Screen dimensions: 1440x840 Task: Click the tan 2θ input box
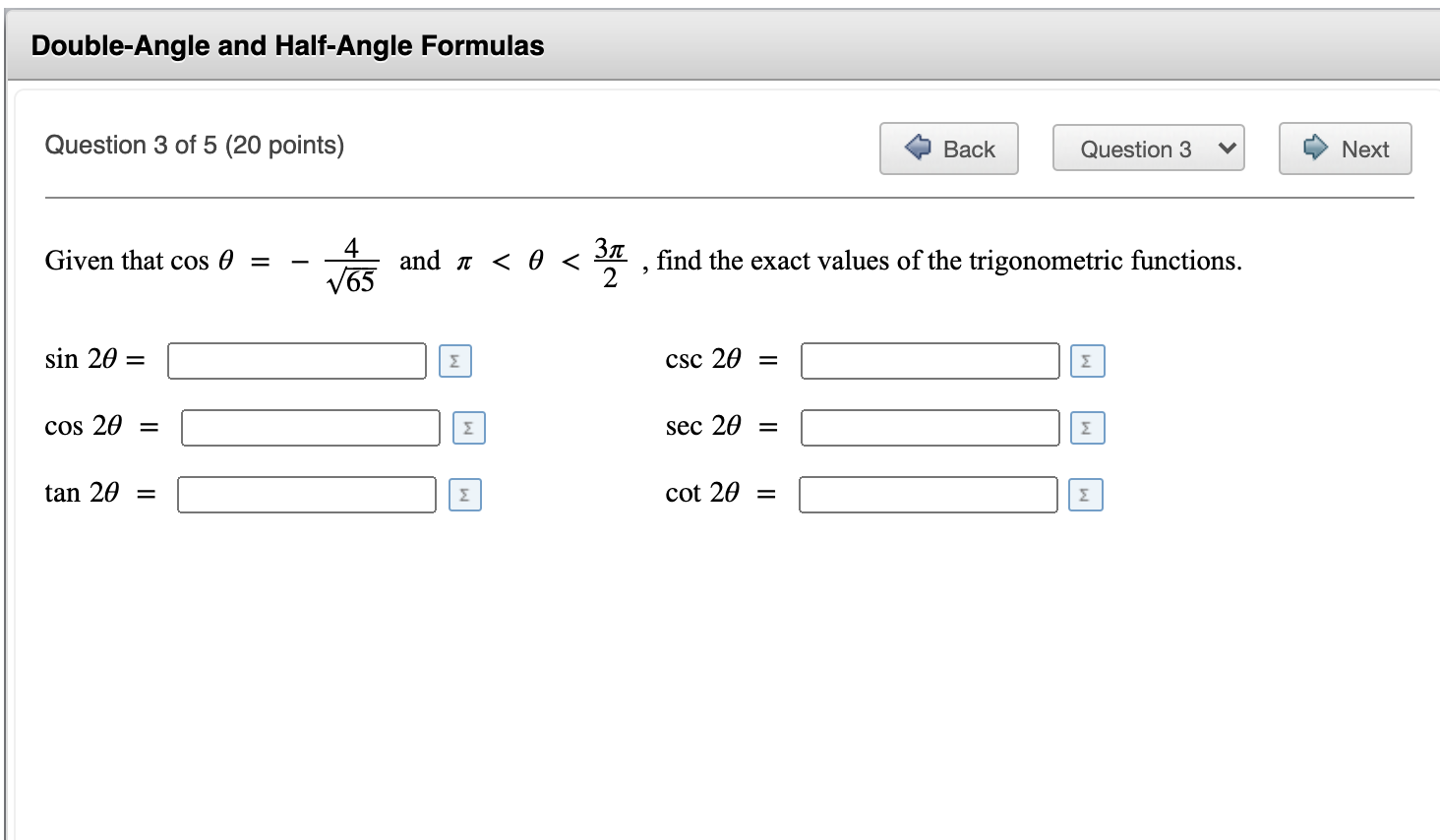305,495
